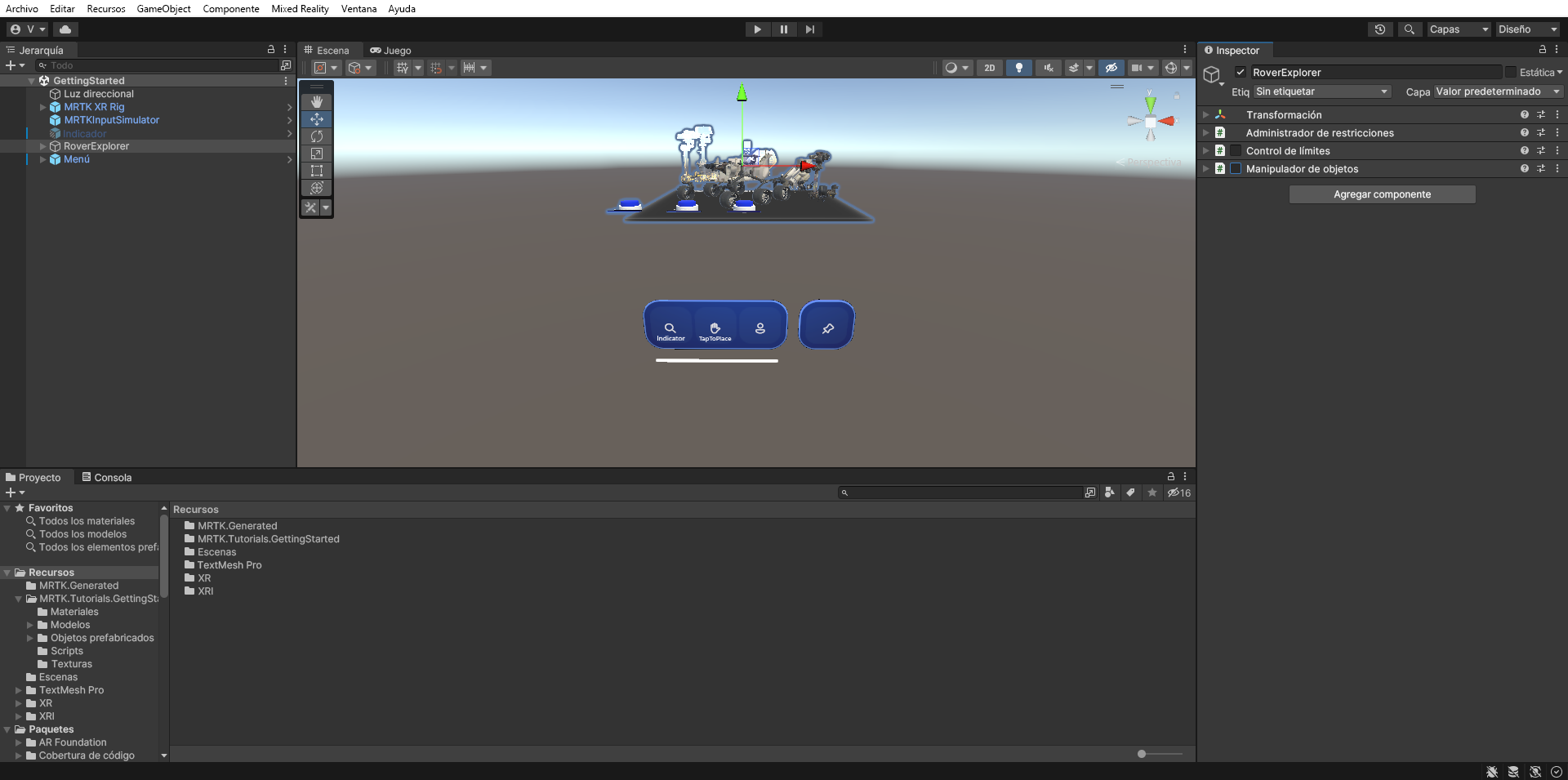Unmute scene audio with the speaker icon
1568x780 pixels.
(1048, 68)
